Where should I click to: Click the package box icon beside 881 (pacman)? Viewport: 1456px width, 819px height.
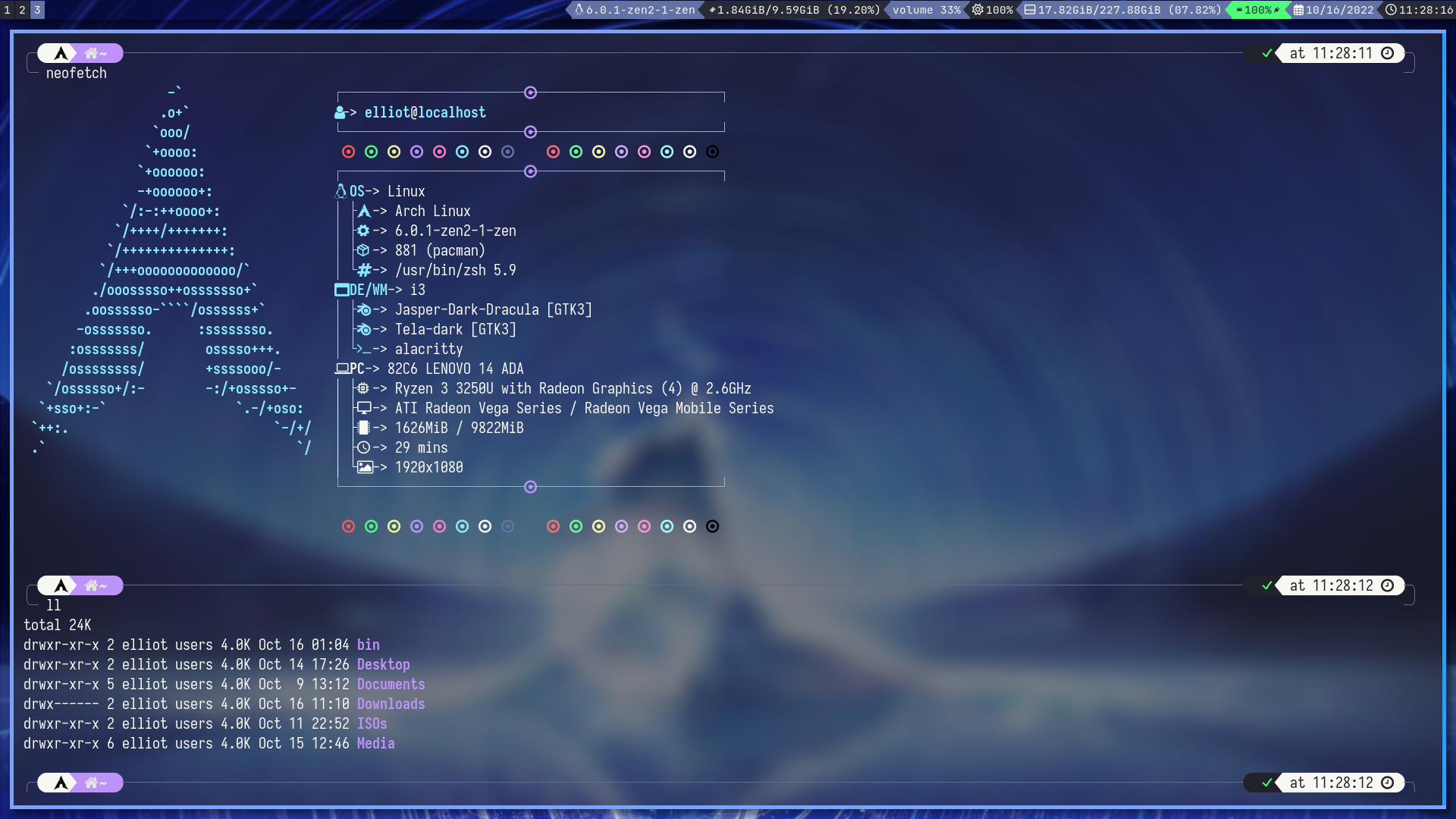tap(363, 250)
